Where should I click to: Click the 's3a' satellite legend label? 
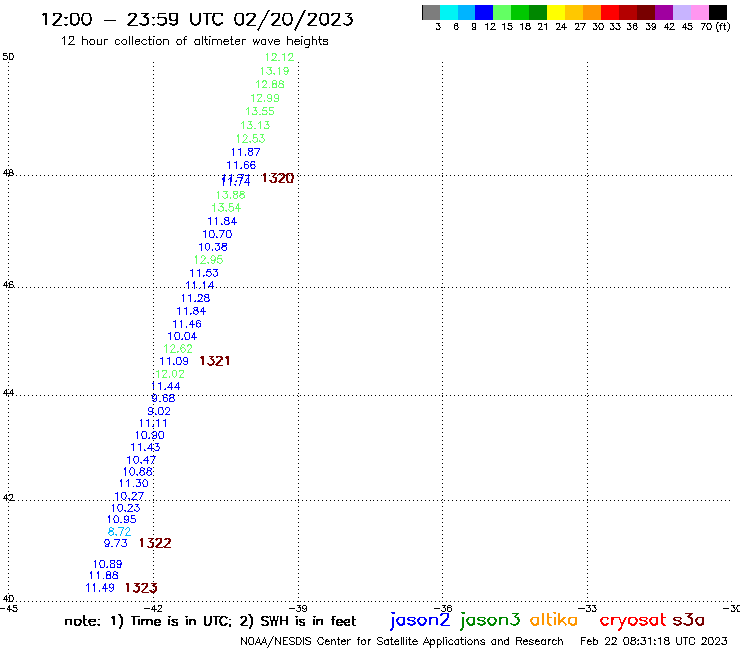pyautogui.click(x=688, y=620)
